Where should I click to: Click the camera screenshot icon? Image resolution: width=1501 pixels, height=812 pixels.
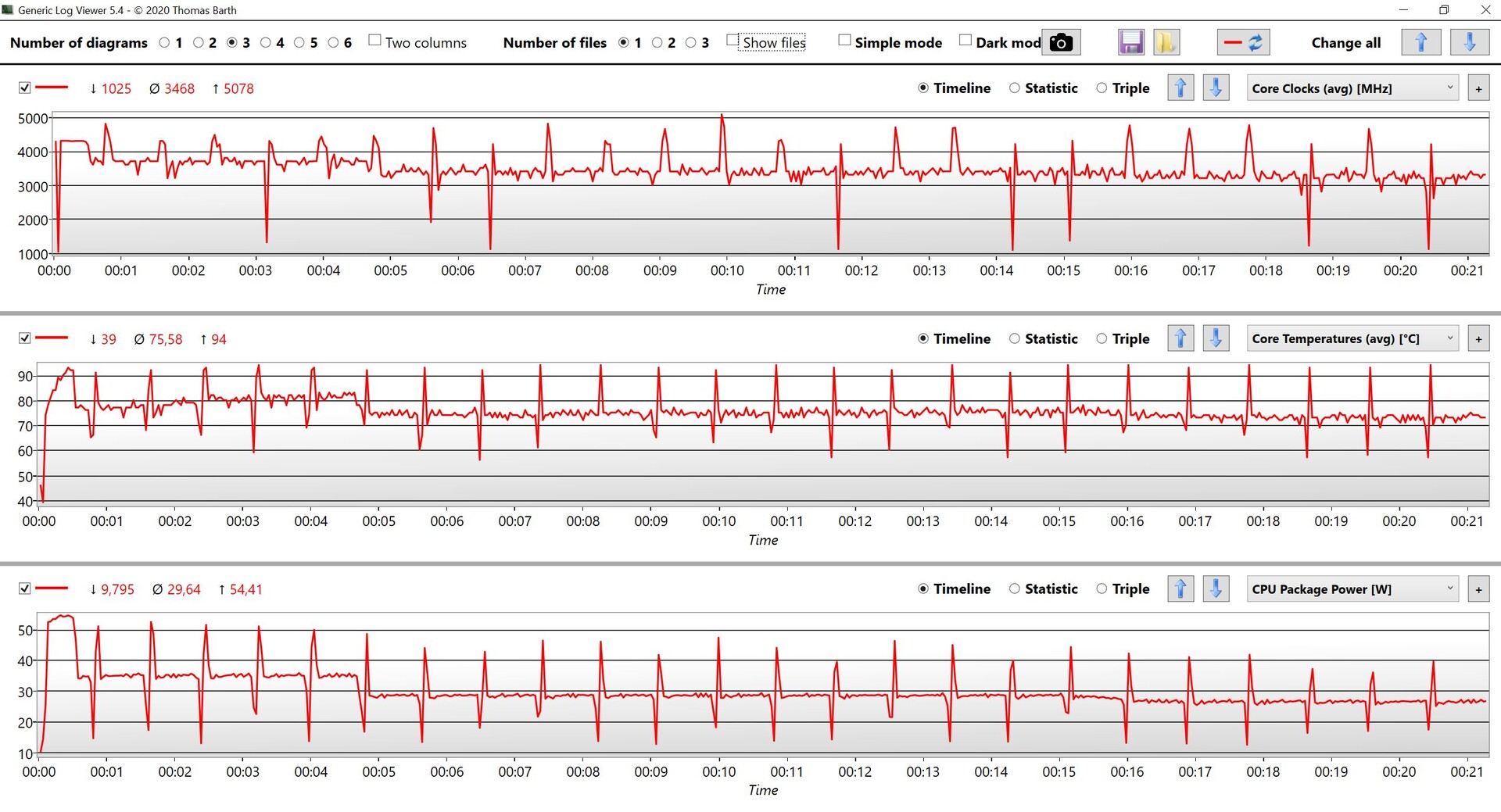click(x=1060, y=42)
